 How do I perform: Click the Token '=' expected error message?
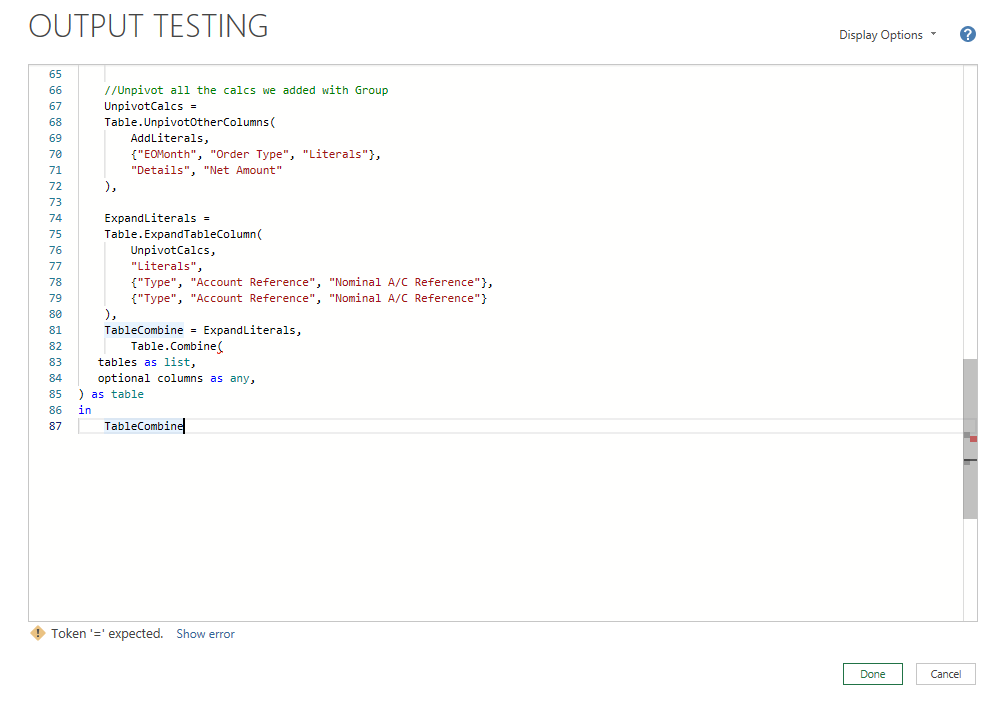(x=107, y=633)
